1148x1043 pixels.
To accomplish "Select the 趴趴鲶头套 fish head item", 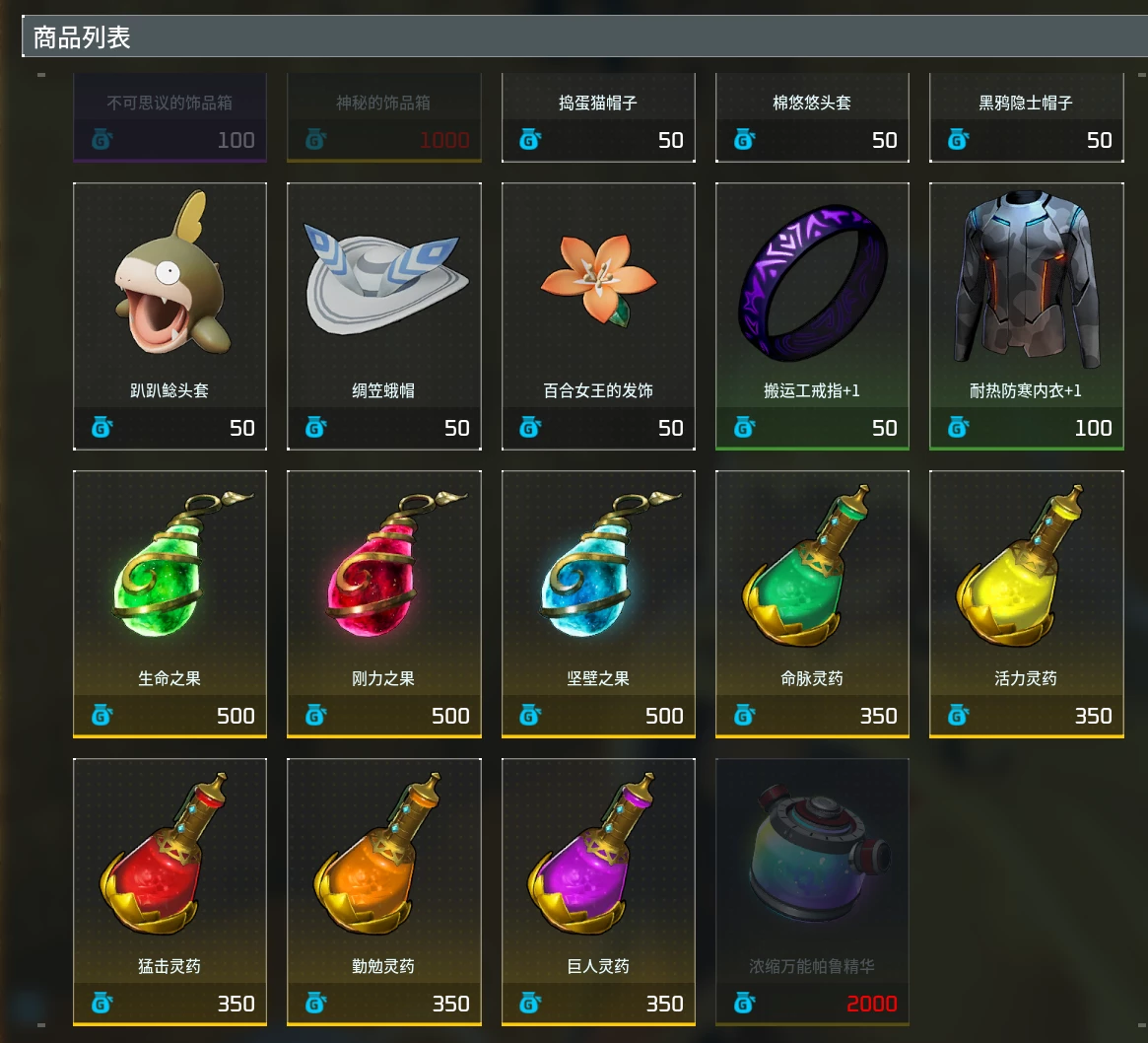I will 169,315.
